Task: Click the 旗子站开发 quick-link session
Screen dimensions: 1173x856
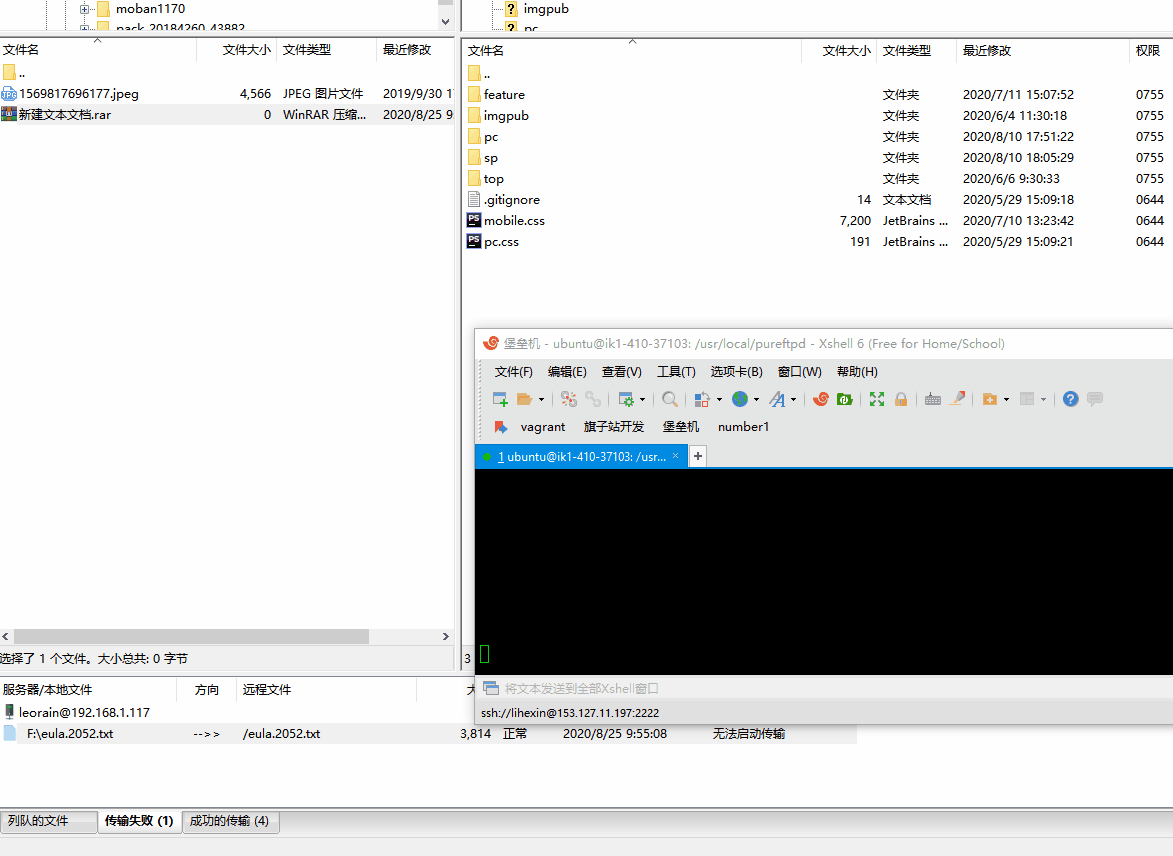Action: [613, 427]
